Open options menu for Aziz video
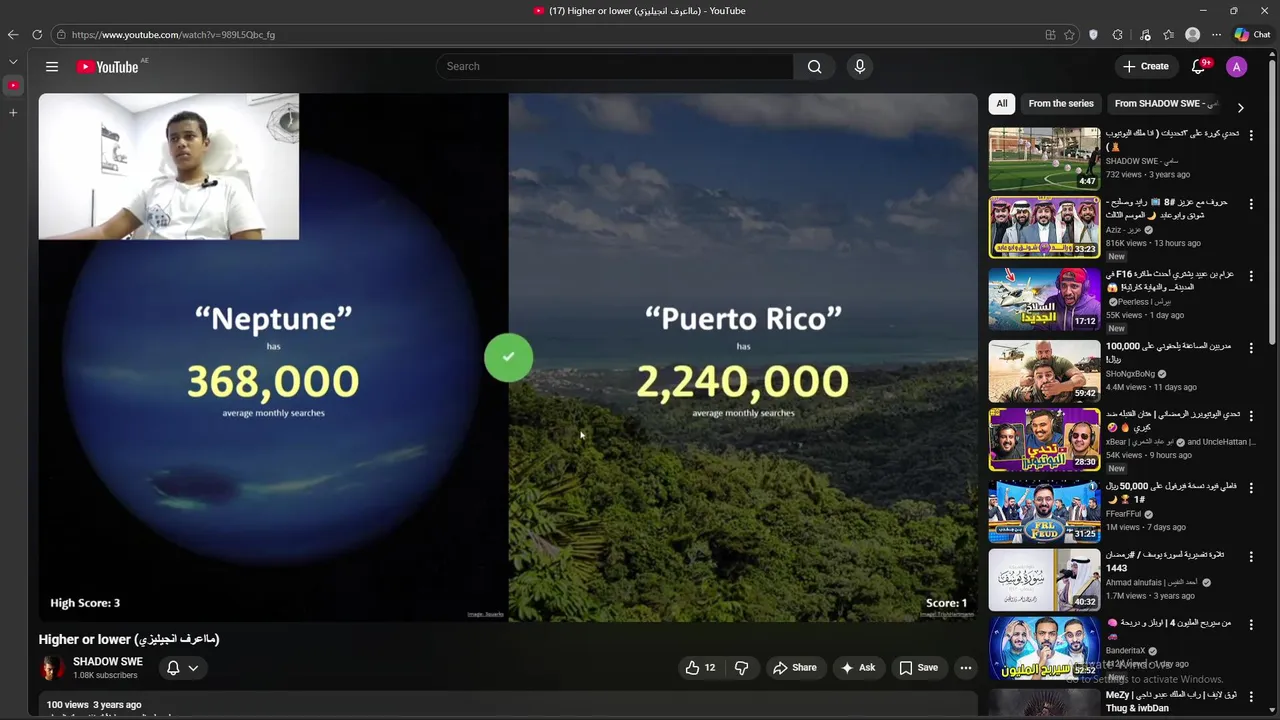The height and width of the screenshot is (720, 1280). 1251,204
